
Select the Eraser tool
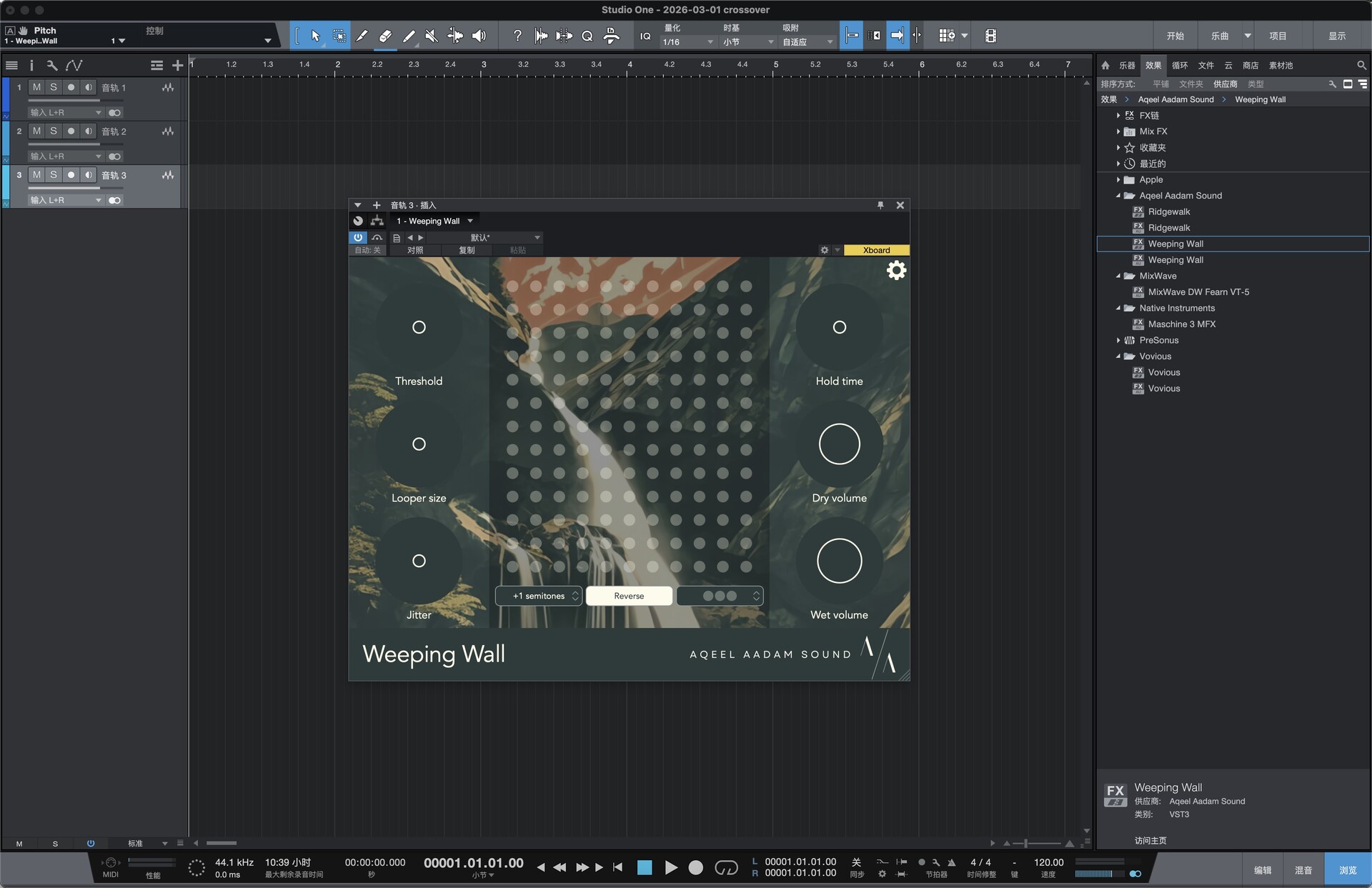click(x=385, y=36)
